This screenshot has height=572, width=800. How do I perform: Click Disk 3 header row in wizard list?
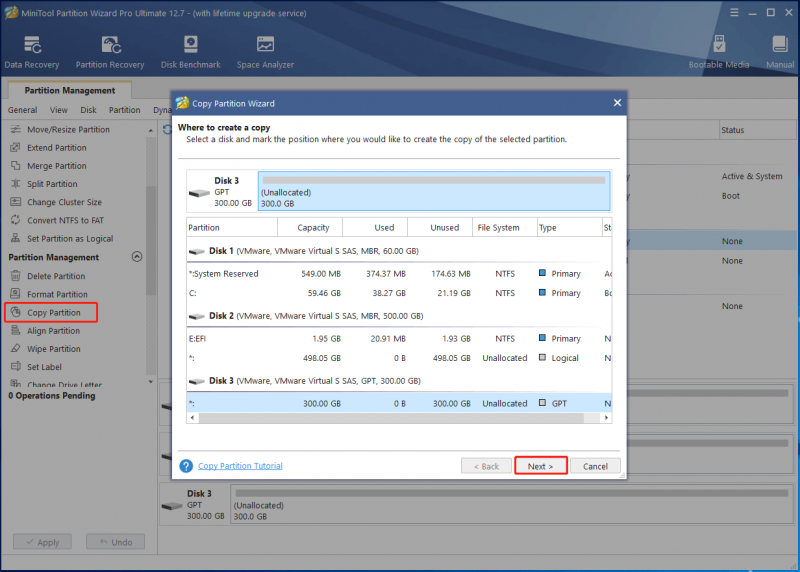click(399, 381)
